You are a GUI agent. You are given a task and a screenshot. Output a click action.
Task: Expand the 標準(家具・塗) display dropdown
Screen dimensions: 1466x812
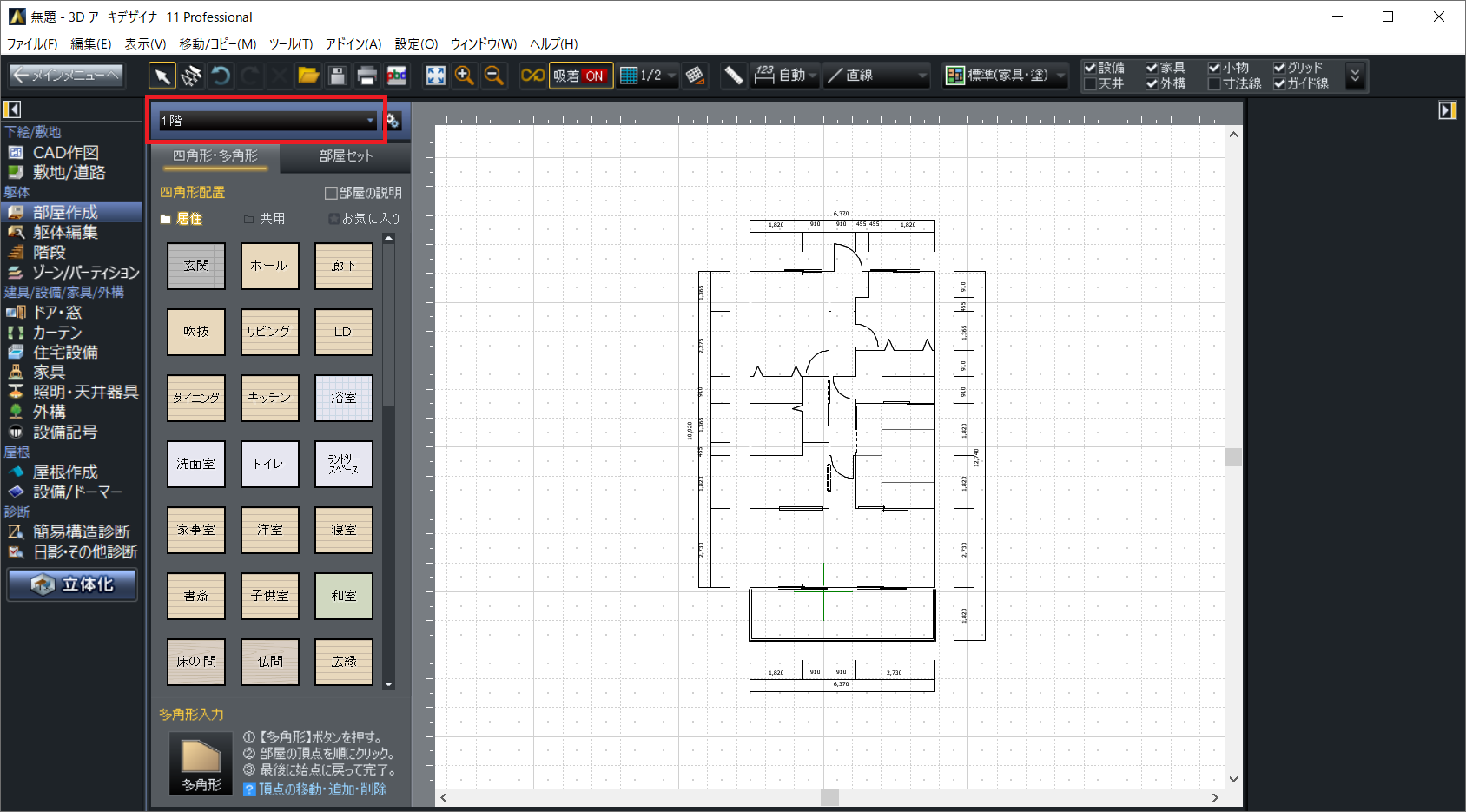point(1006,76)
